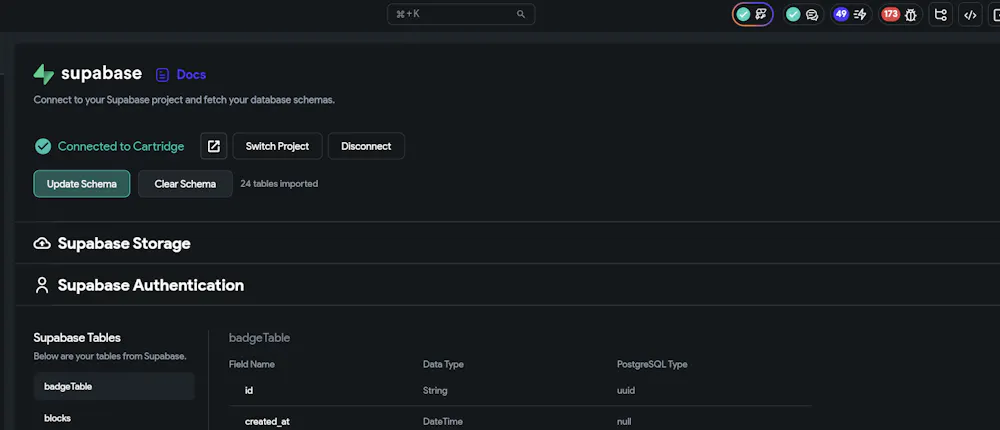
Task: Open the branching icon in top toolbar
Action: coord(940,15)
